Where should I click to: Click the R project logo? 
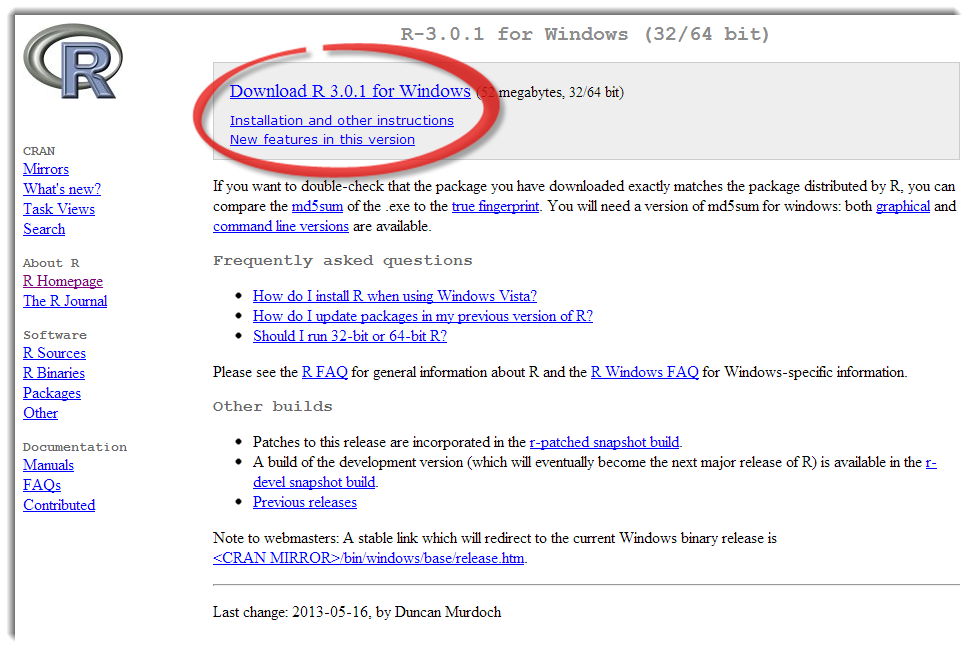click(73, 61)
